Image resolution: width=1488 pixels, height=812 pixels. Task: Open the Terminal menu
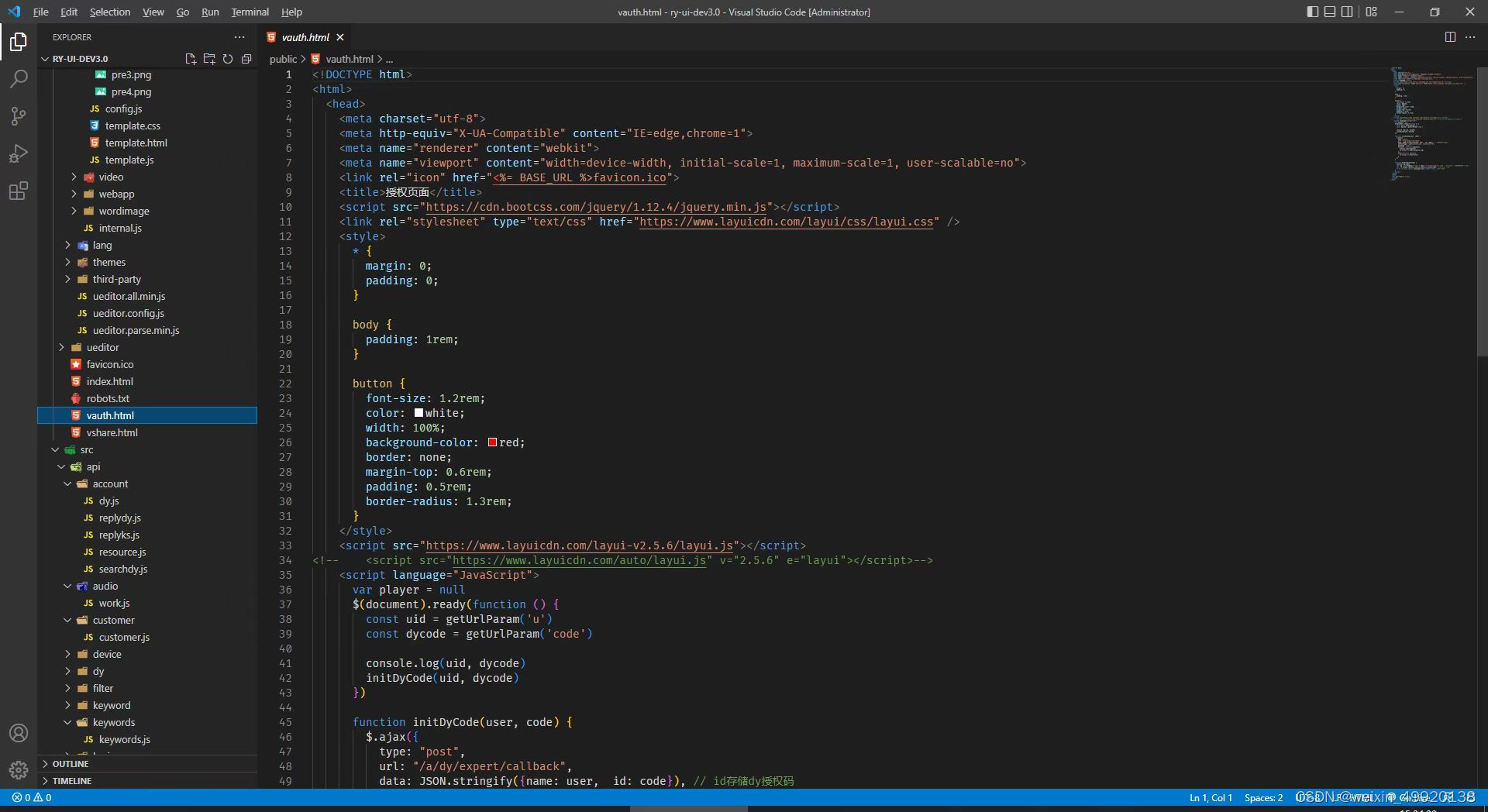[x=250, y=12]
